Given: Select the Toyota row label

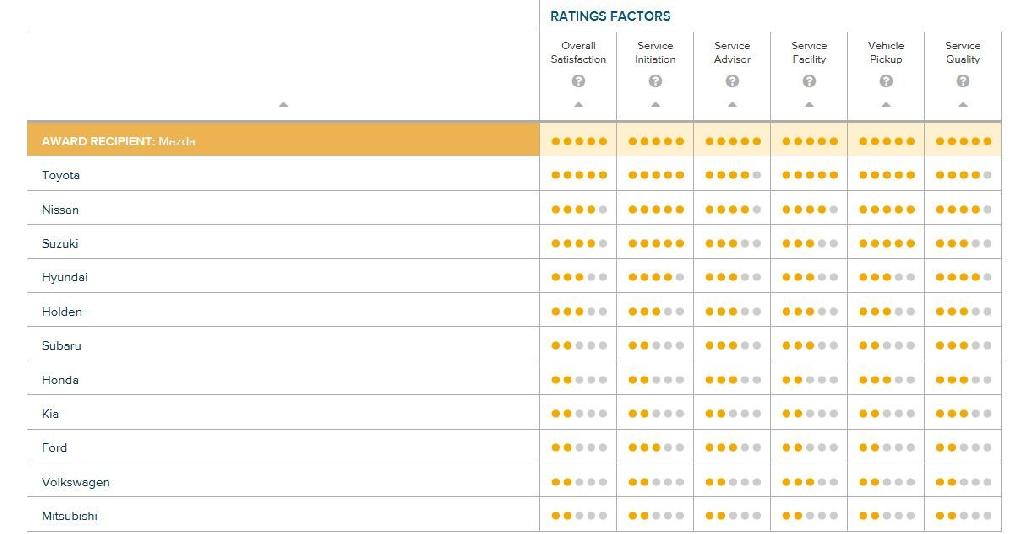Looking at the screenshot, I should [x=61, y=175].
